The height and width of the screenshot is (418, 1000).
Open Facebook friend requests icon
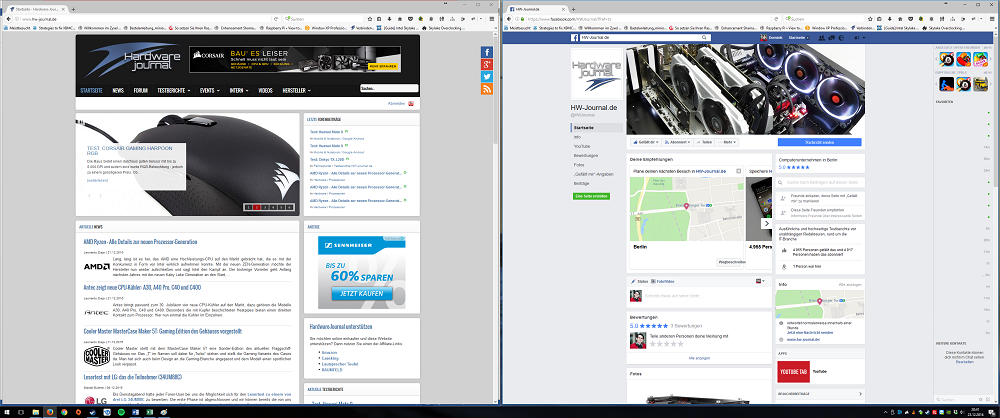click(x=821, y=38)
